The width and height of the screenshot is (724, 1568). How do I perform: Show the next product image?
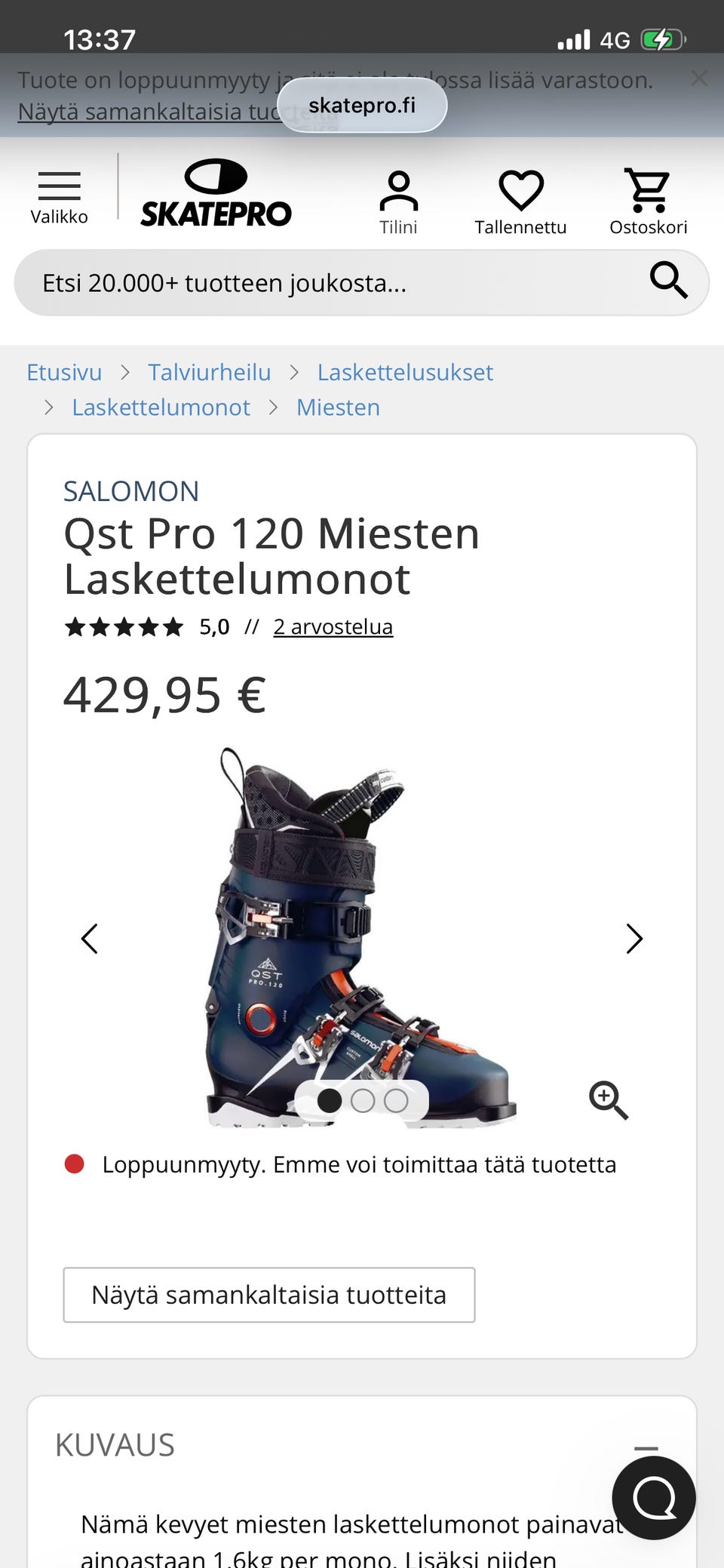pos(634,939)
